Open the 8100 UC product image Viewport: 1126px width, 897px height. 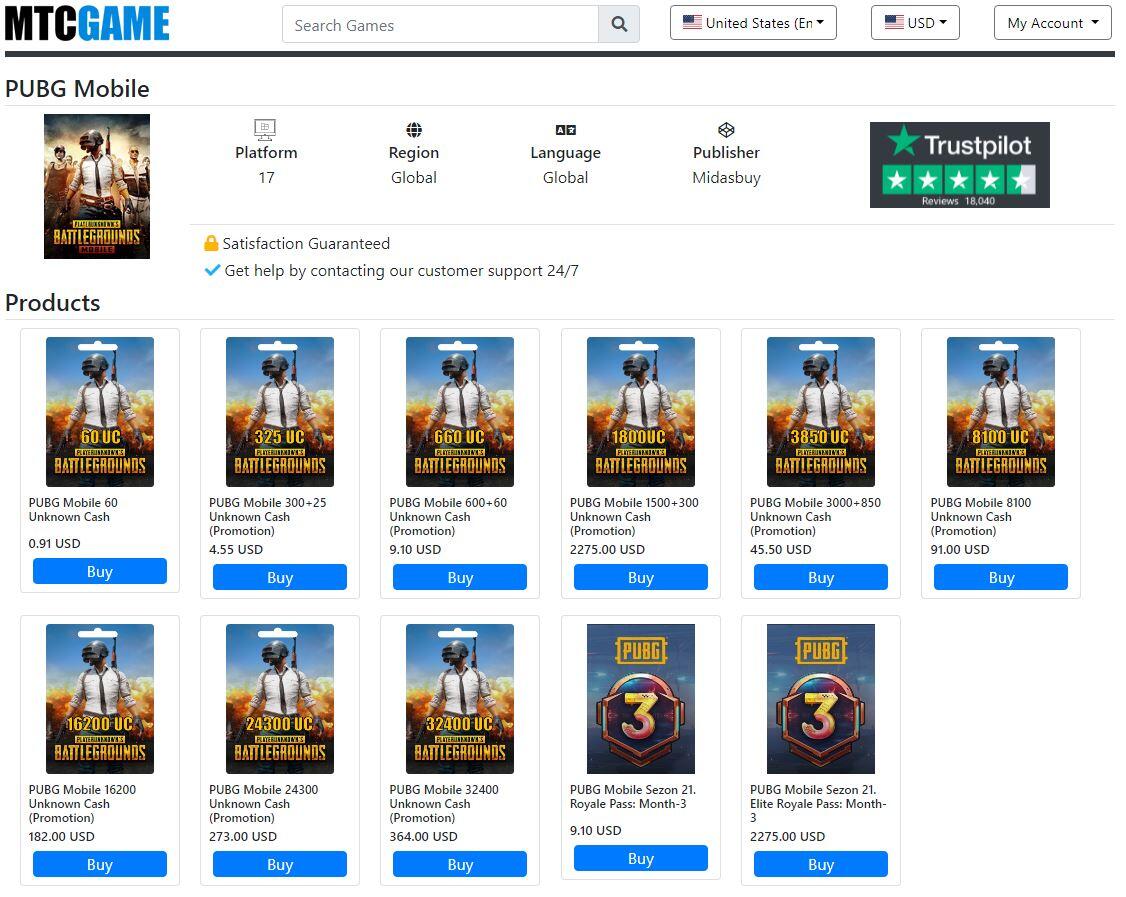(1001, 412)
